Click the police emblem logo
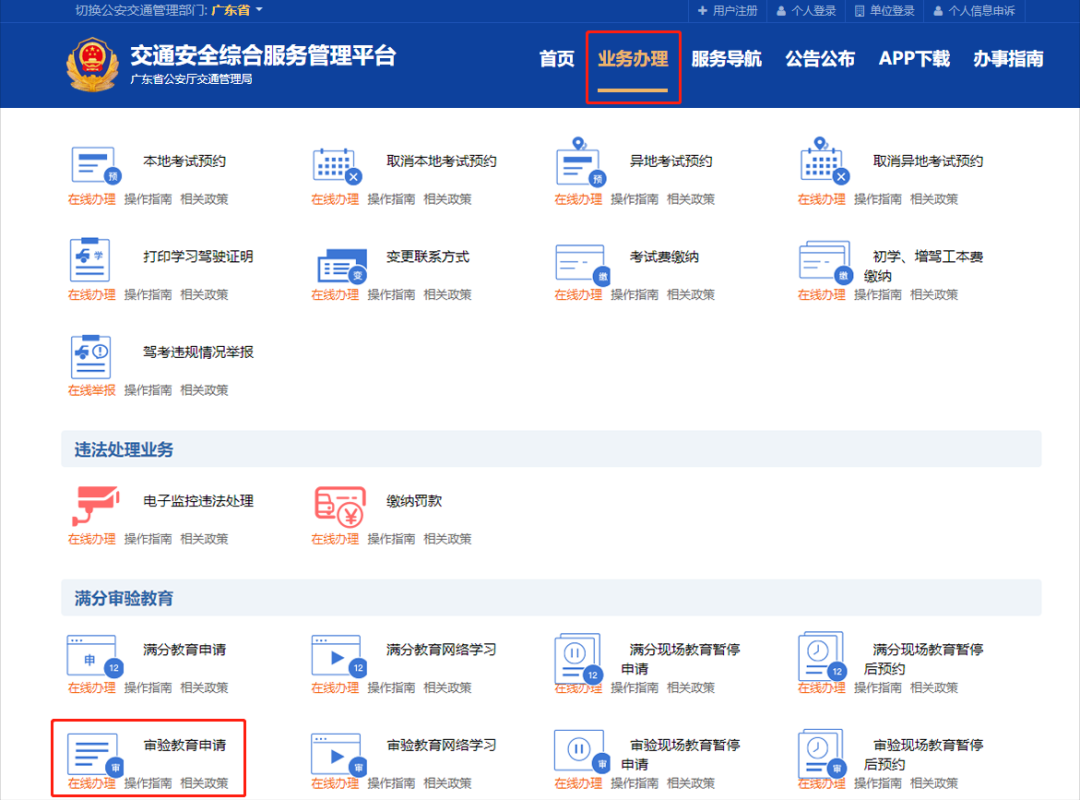This screenshot has height=800, width=1080. click(92, 58)
